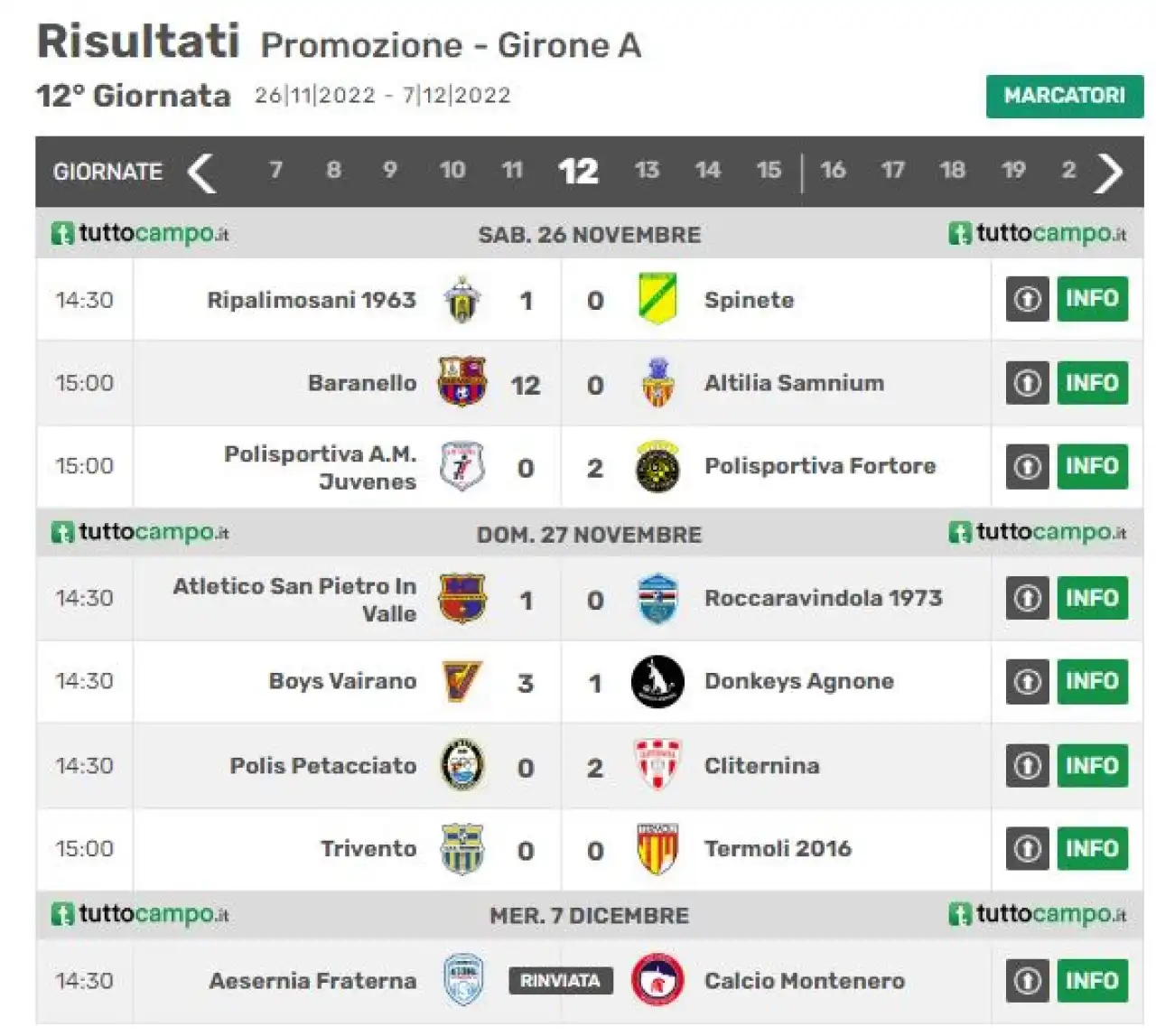
Task: Click the dark arrow icon beside Trivento match INFO
Action: [1028, 849]
